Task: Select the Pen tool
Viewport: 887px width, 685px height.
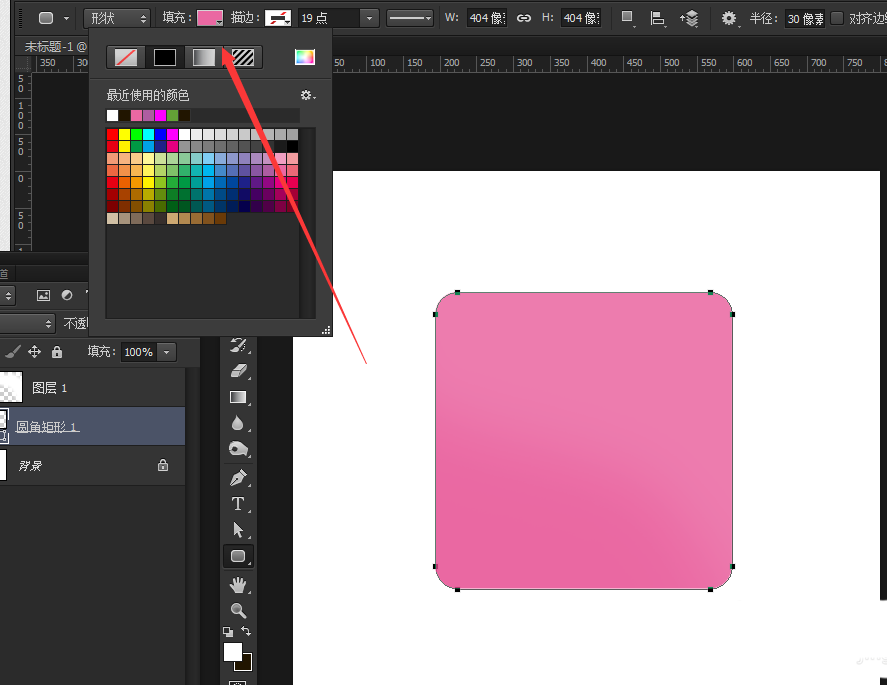Action: click(x=238, y=477)
